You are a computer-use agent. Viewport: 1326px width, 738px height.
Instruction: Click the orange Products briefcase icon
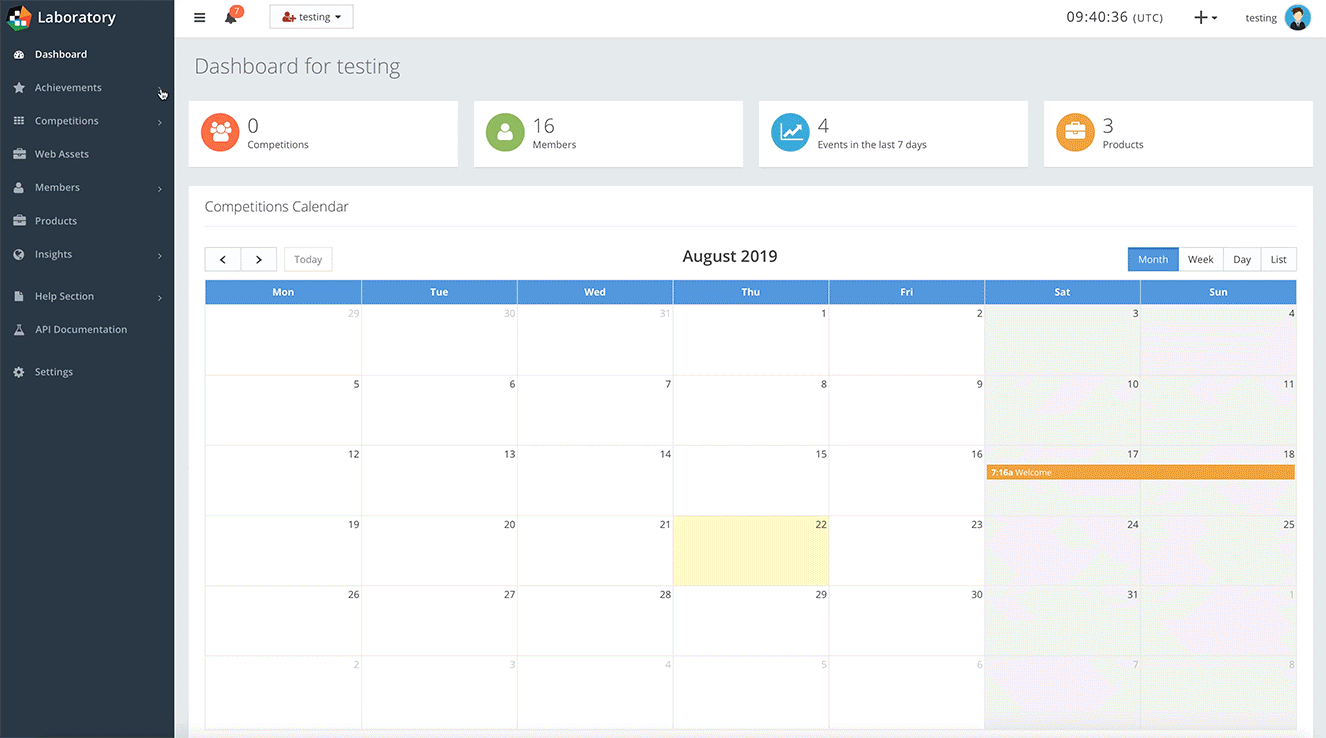1075,133
